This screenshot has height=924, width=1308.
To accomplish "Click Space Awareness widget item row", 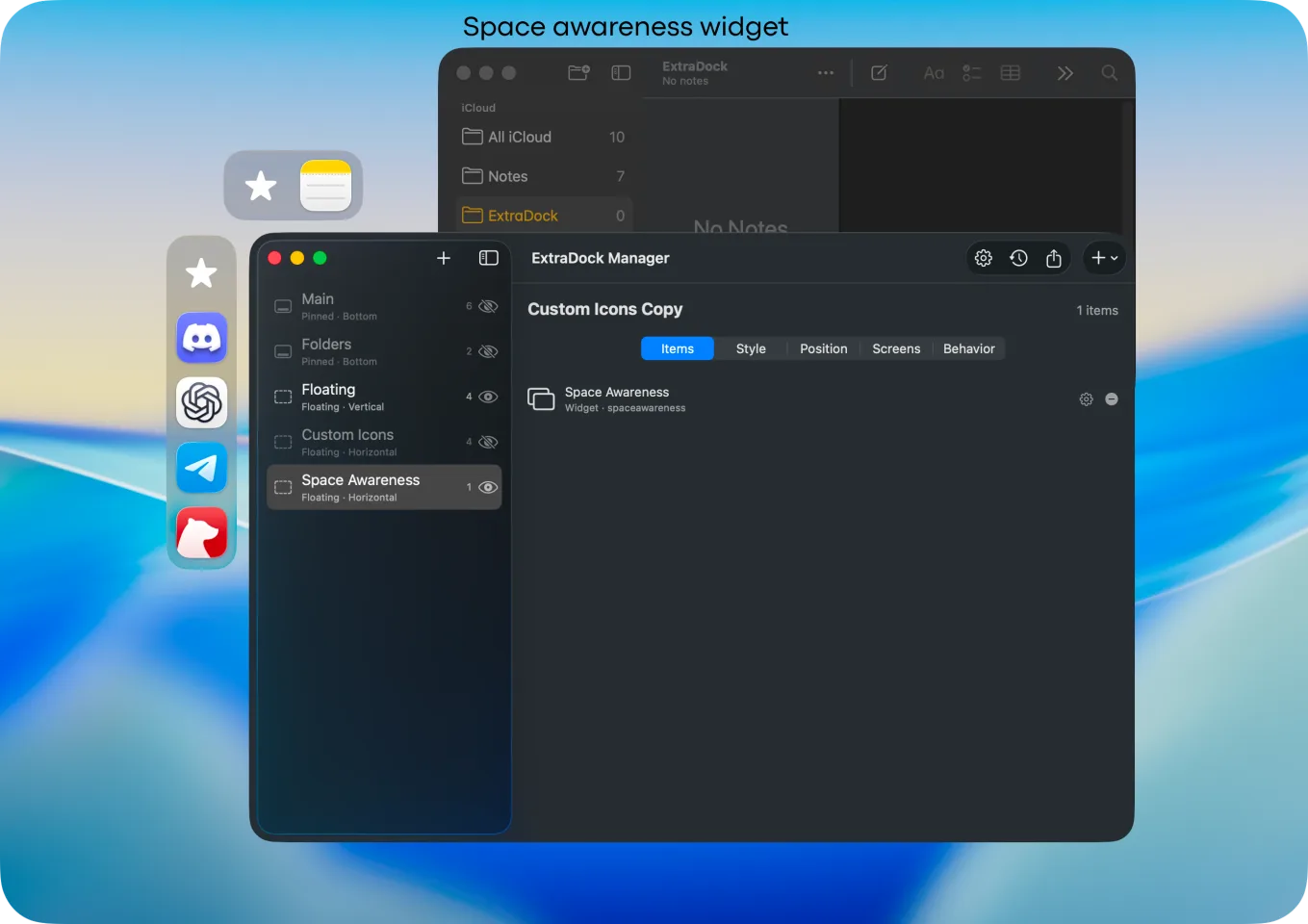I will click(x=823, y=399).
